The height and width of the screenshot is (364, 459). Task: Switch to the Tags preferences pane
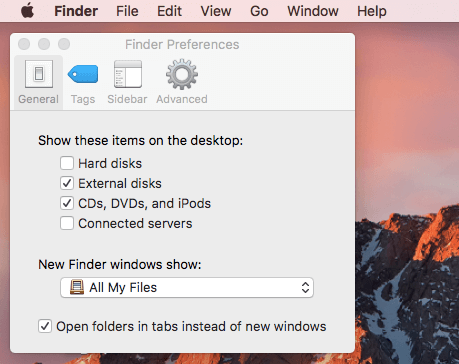83,82
